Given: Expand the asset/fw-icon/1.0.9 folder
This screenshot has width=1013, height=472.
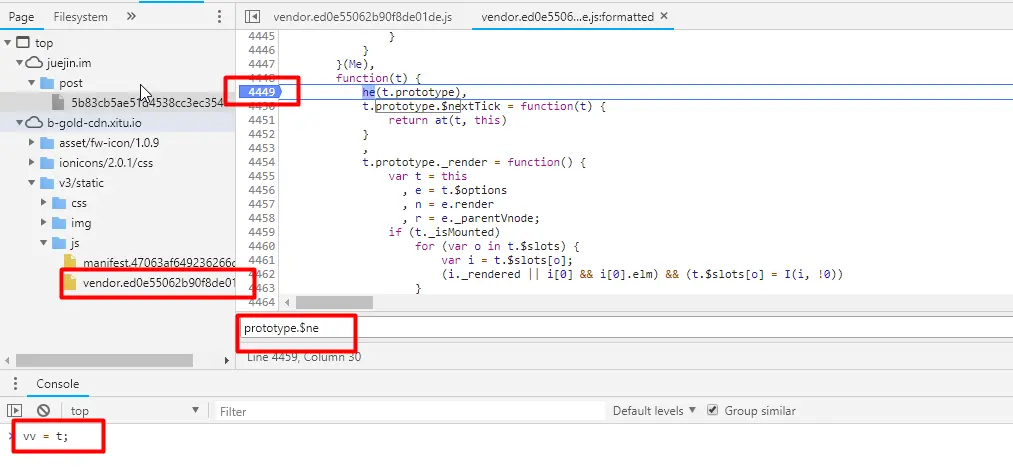Looking at the screenshot, I should pyautogui.click(x=32, y=143).
